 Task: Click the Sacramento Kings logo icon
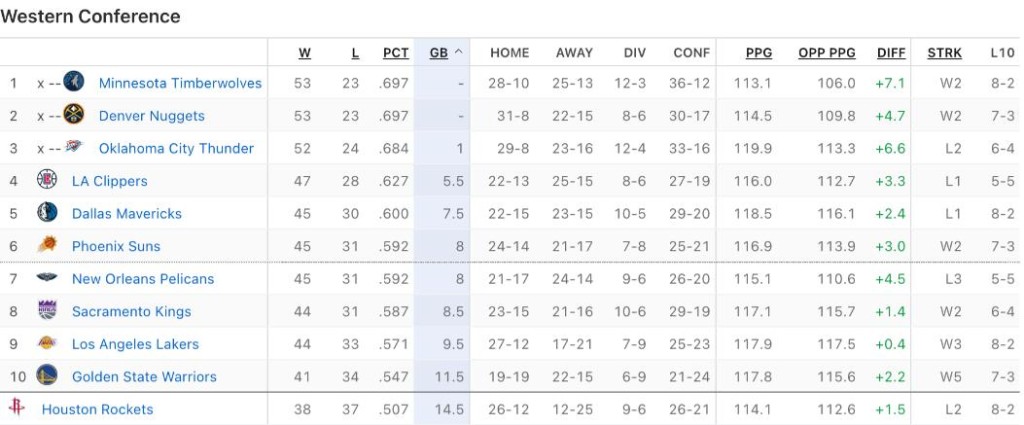pos(47,311)
